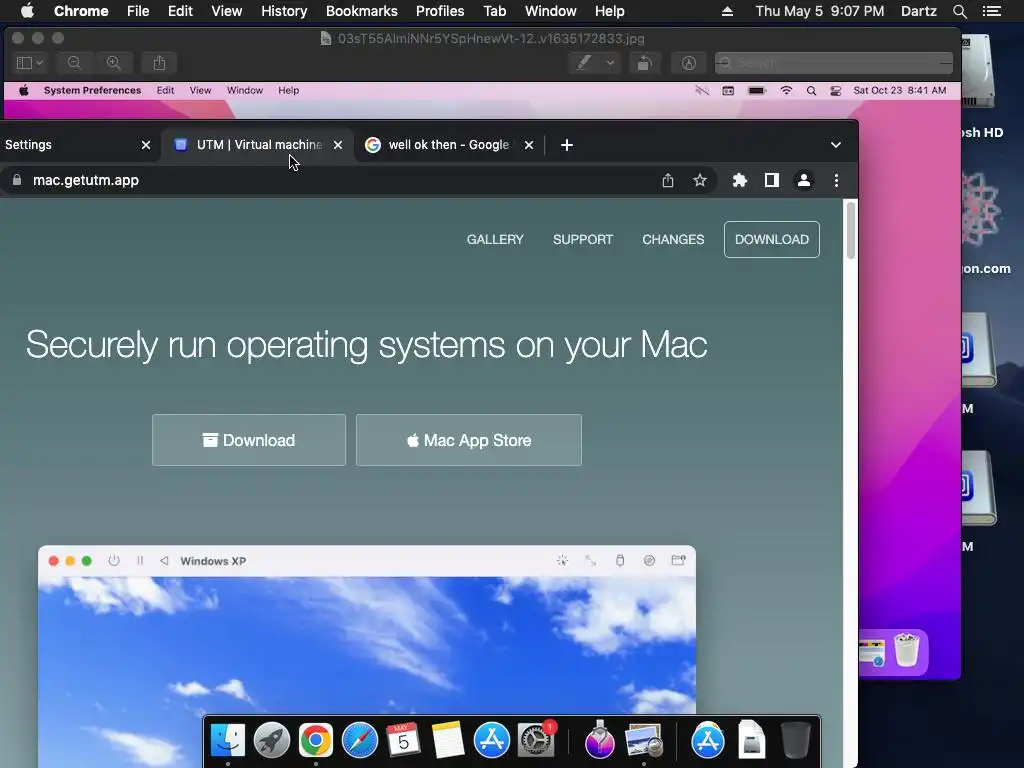This screenshot has height=768, width=1024.
Task: Open Preview app from the Dock
Action: (644, 741)
